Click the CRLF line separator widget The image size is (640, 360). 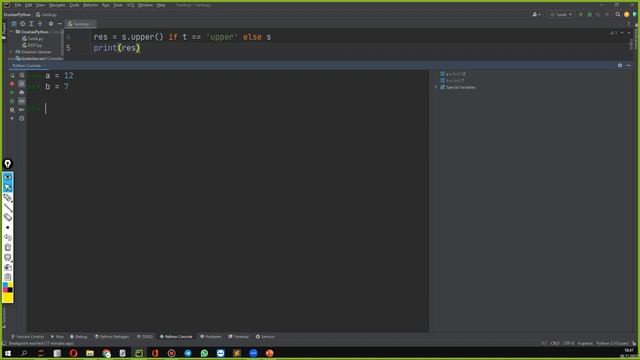tap(555, 343)
